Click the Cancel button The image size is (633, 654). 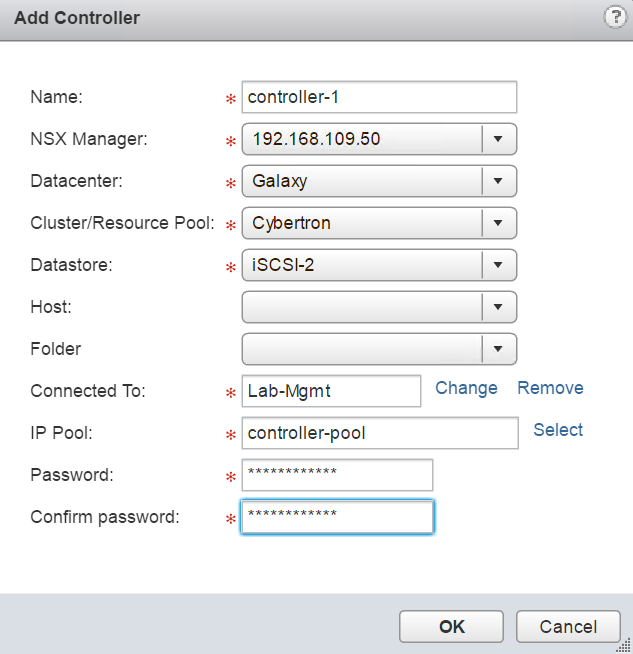568,626
